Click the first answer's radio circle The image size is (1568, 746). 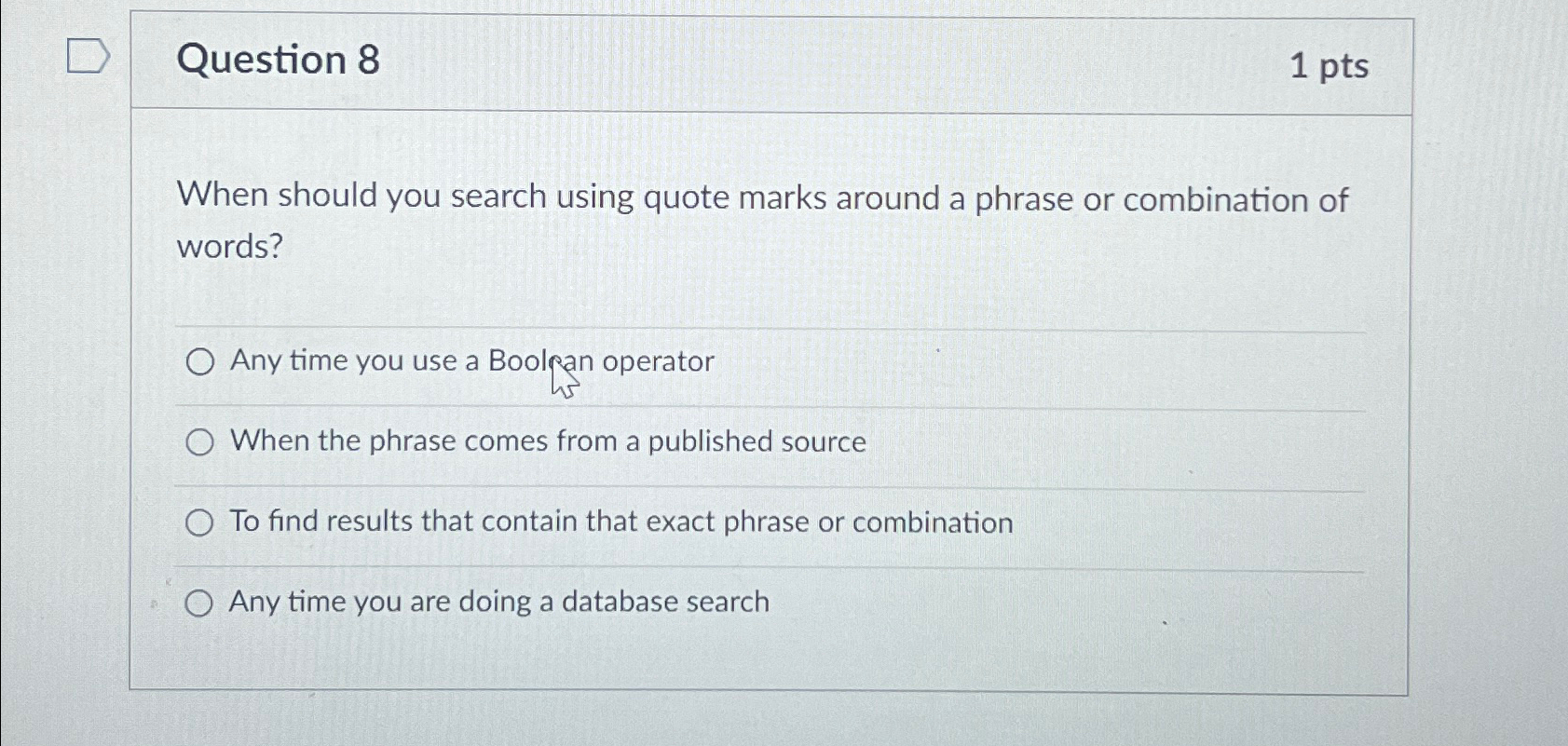pyautogui.click(x=200, y=362)
